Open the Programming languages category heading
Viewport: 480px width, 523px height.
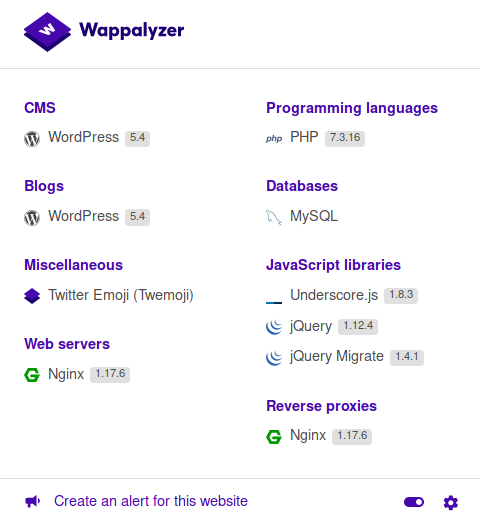click(x=352, y=108)
